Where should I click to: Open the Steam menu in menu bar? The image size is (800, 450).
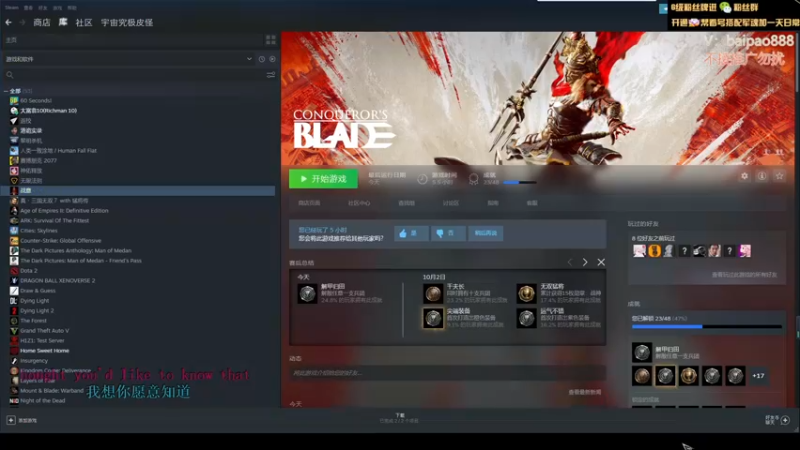(x=12, y=8)
